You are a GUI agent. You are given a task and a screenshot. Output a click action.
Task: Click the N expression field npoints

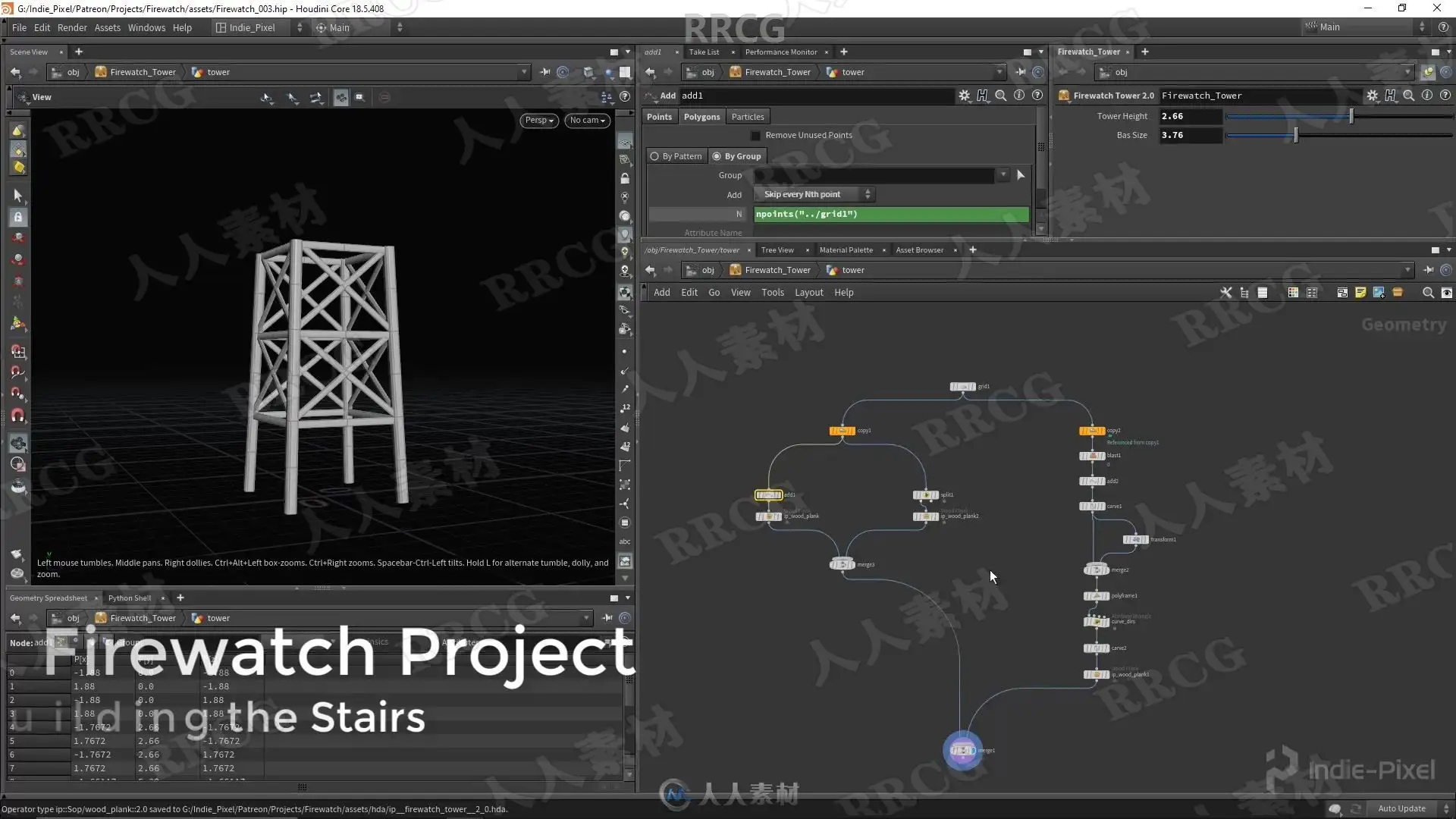pyautogui.click(x=891, y=214)
